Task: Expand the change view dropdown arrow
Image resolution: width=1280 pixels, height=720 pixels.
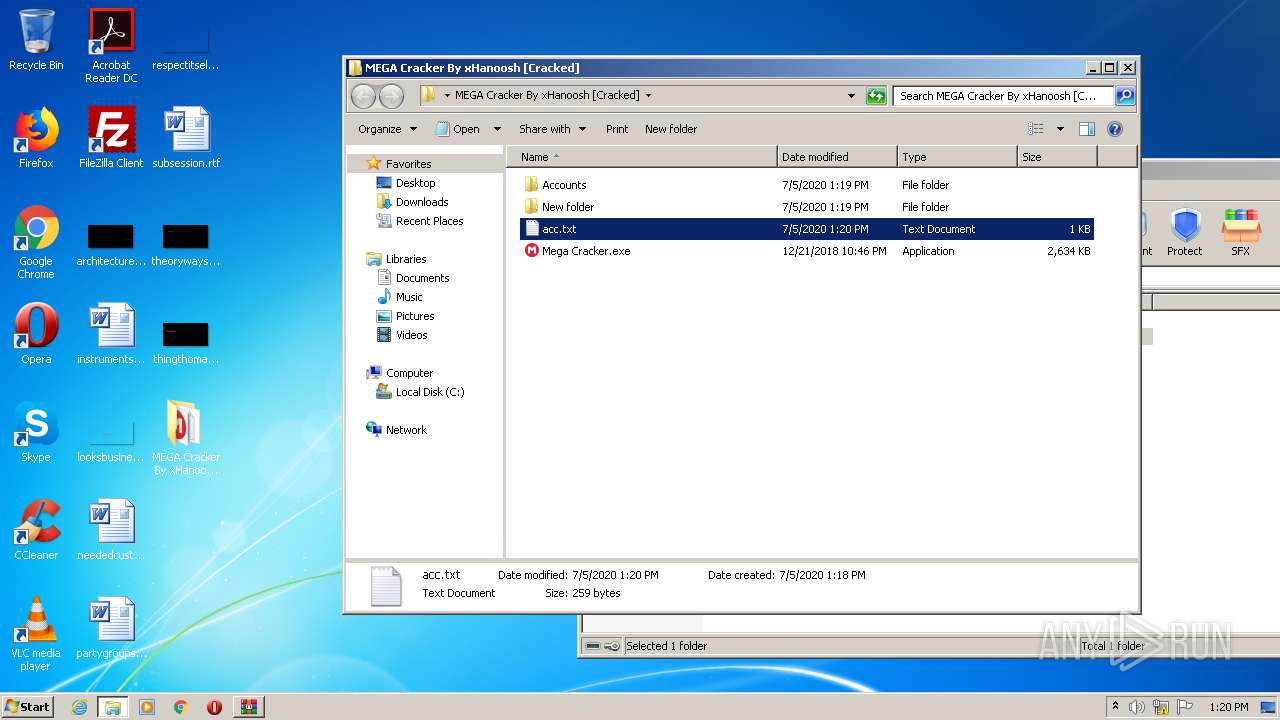Action: point(1060,129)
